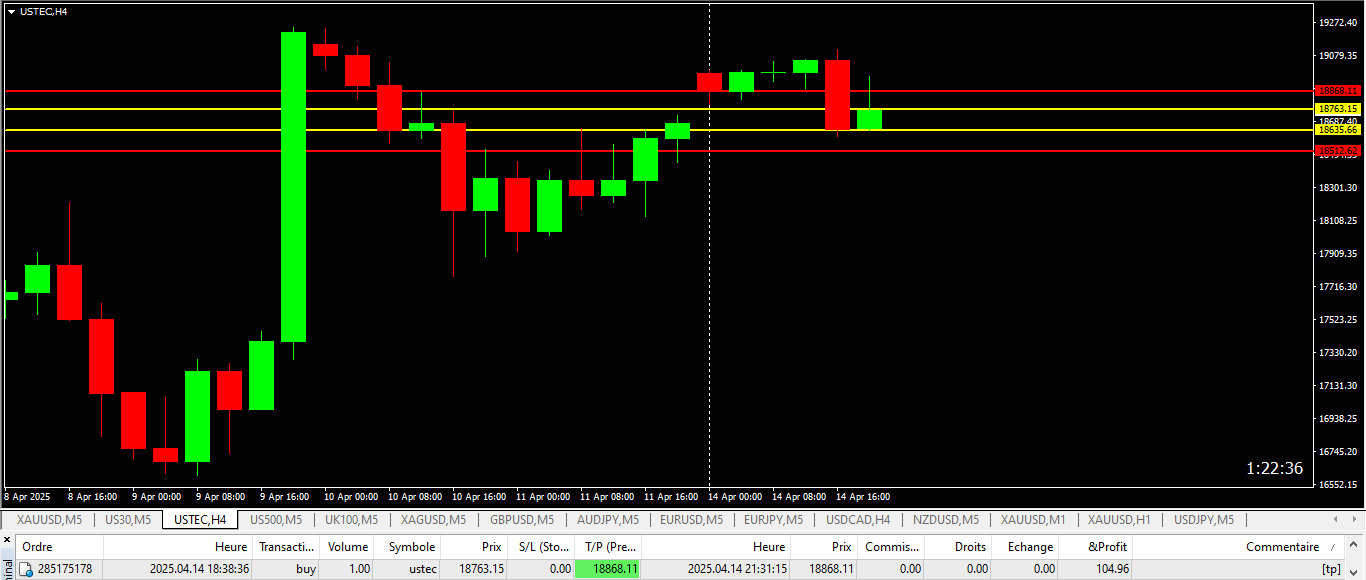Switch to the EURUSD,M5 chart tab
The height and width of the screenshot is (580, 1366).
[x=691, y=520]
